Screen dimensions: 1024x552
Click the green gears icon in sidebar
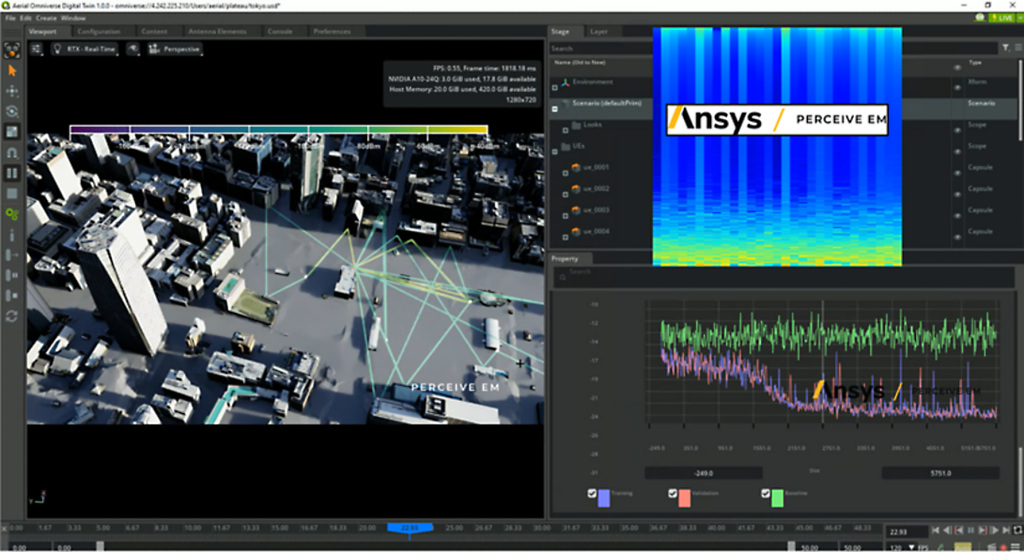coord(12,214)
